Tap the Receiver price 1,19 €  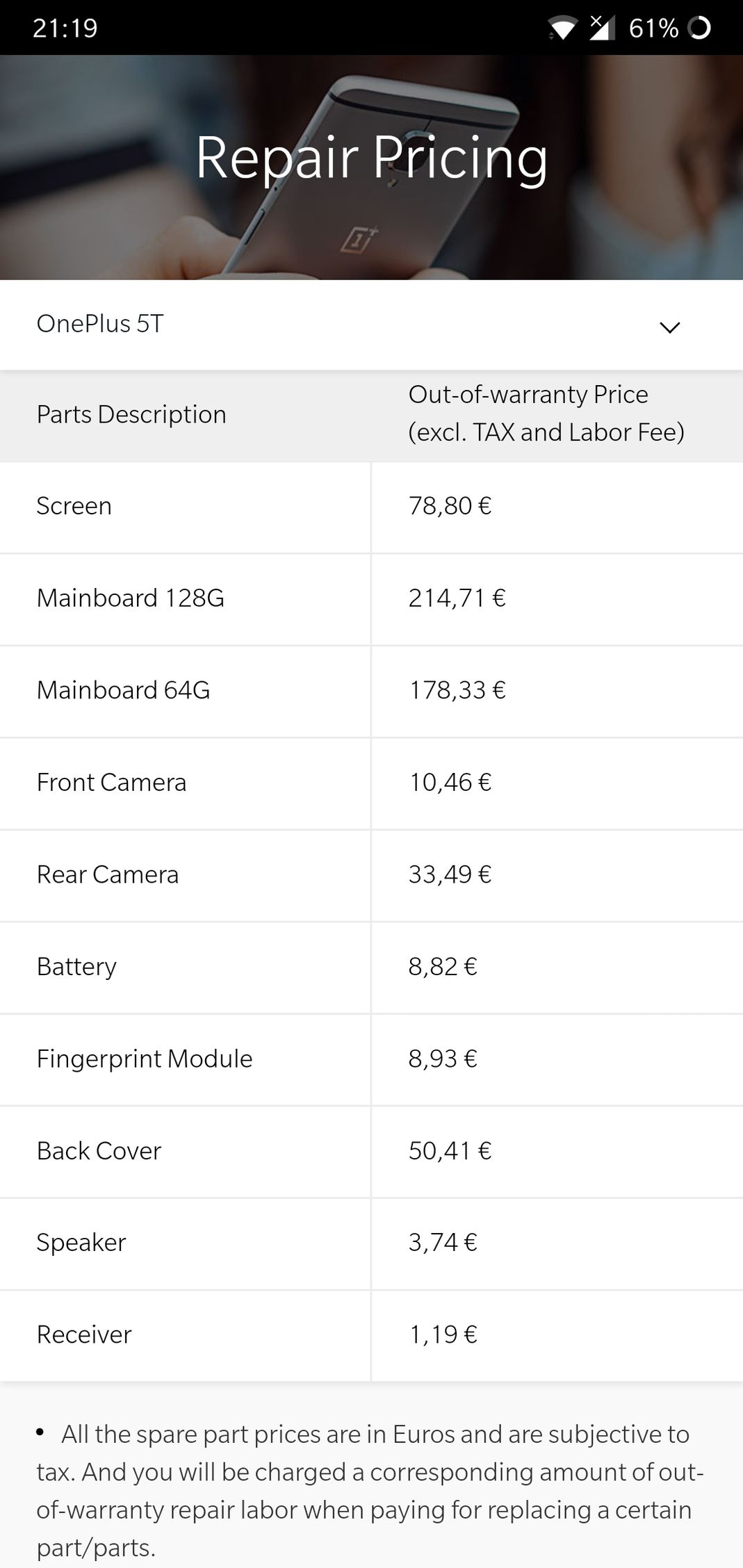pos(443,1334)
